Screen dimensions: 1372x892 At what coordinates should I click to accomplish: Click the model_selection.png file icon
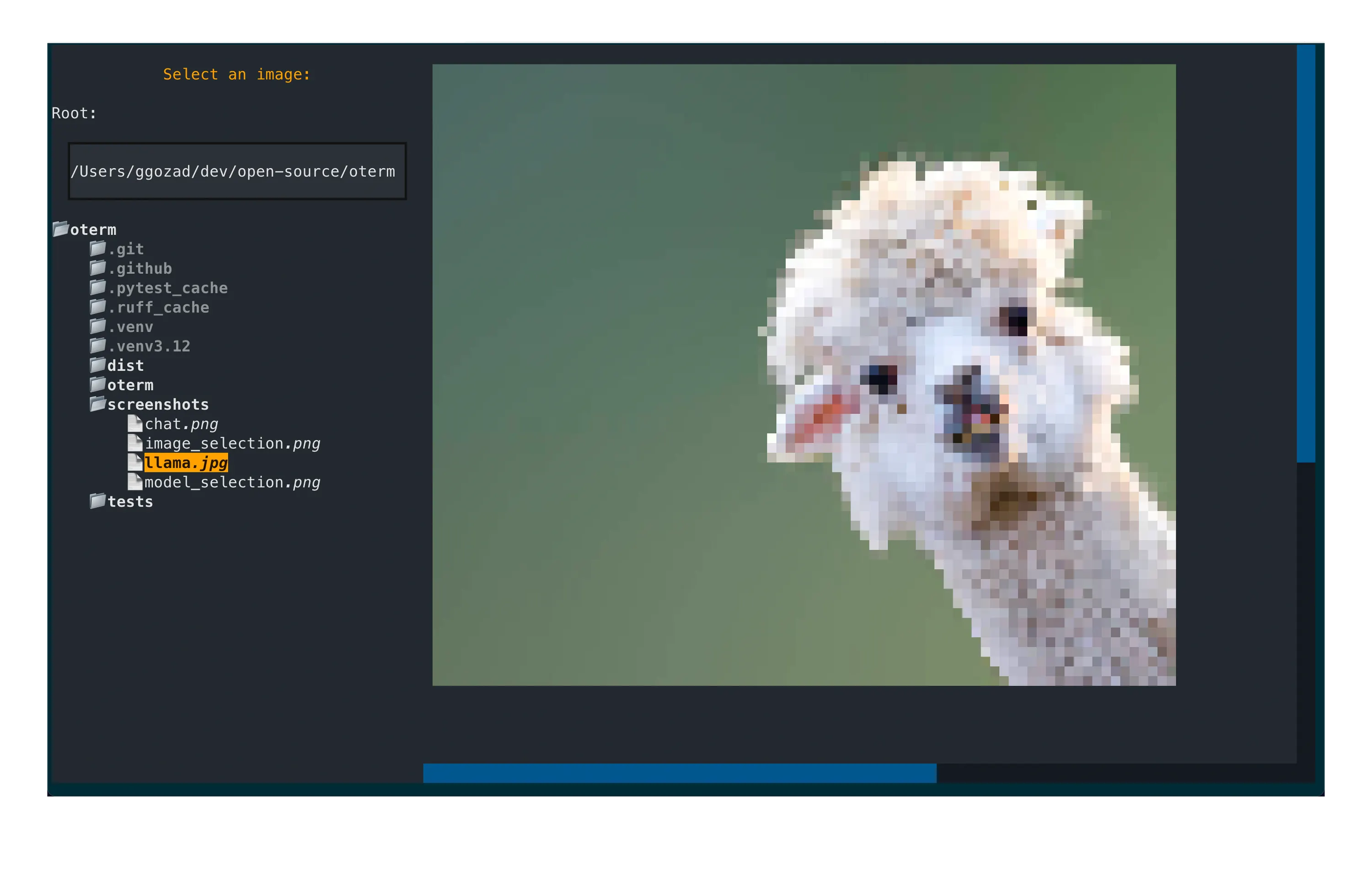(135, 482)
